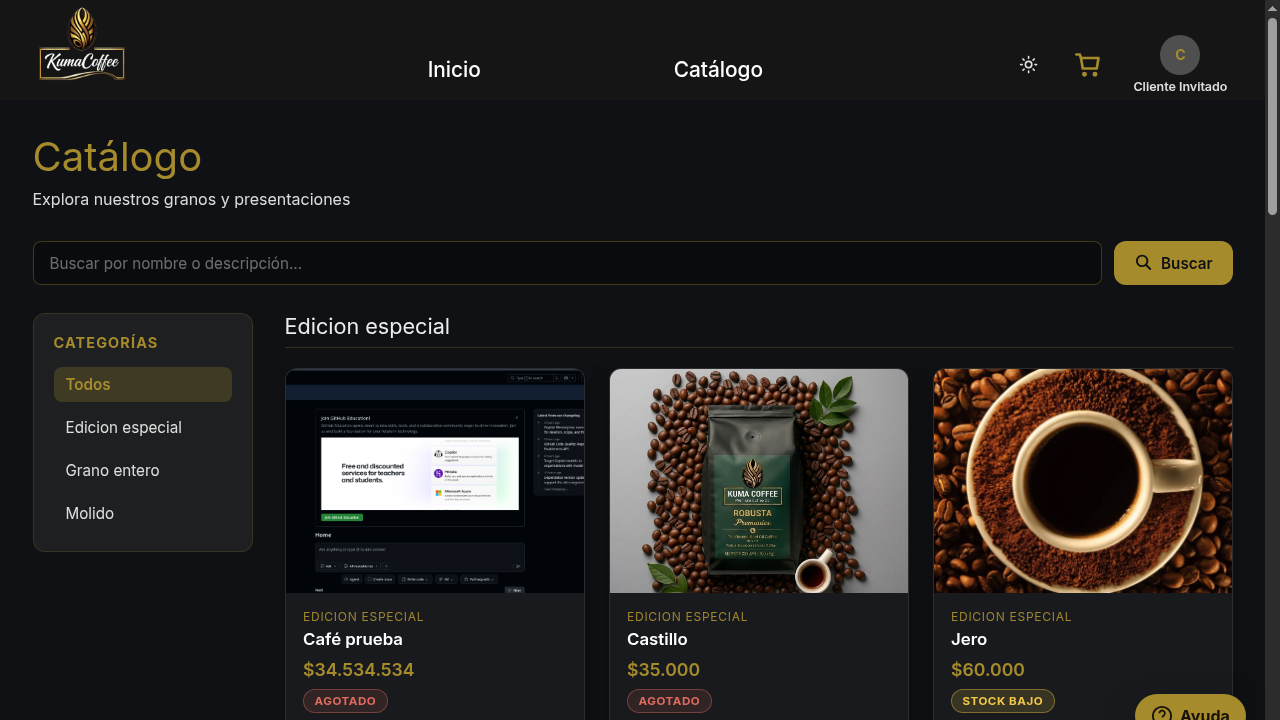The width and height of the screenshot is (1280, 720).
Task: Click the $35.000 price
Action: 664,670
